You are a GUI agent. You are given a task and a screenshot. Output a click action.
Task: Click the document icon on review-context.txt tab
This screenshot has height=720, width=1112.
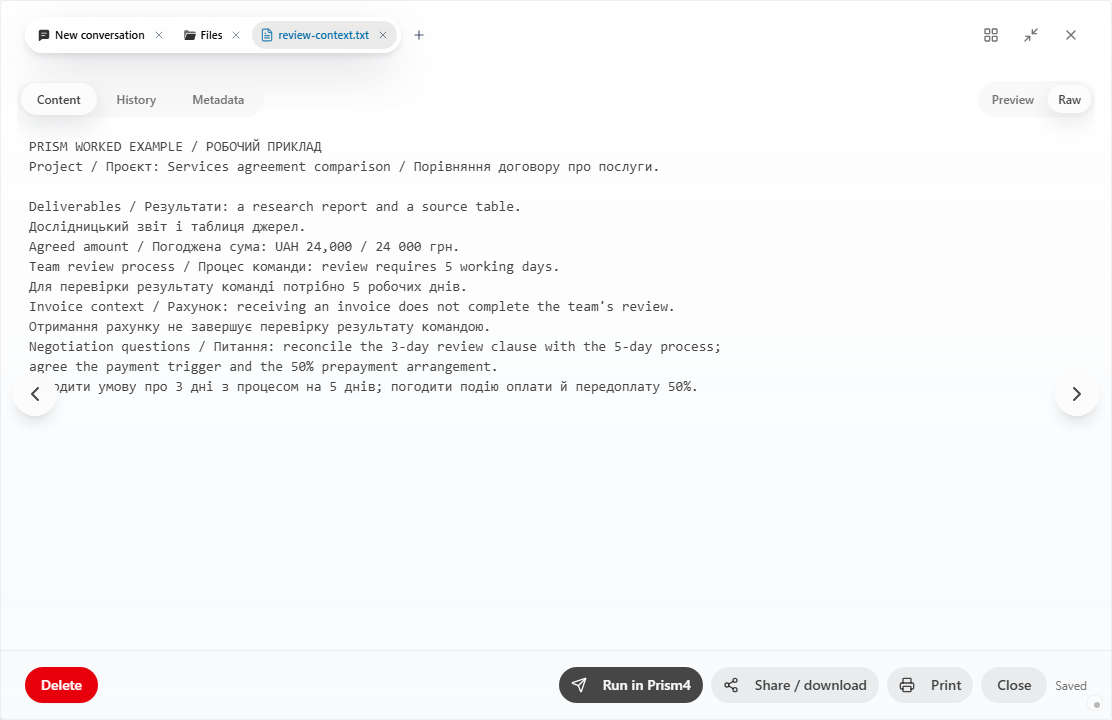point(267,35)
